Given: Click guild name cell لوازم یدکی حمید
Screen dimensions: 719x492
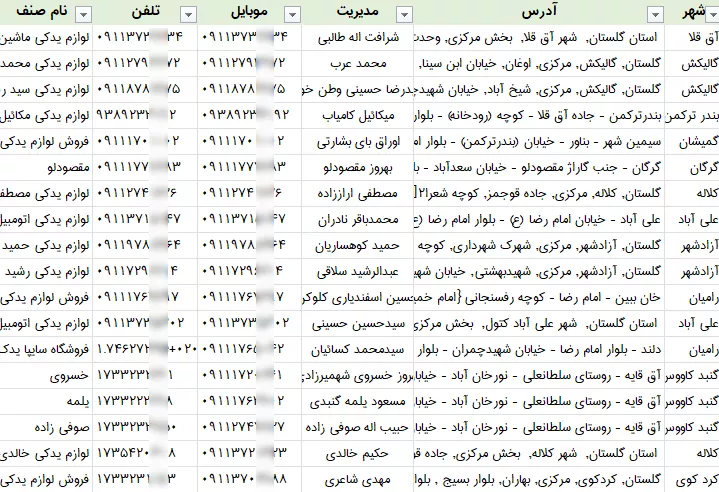Looking at the screenshot, I should click(x=46, y=246).
